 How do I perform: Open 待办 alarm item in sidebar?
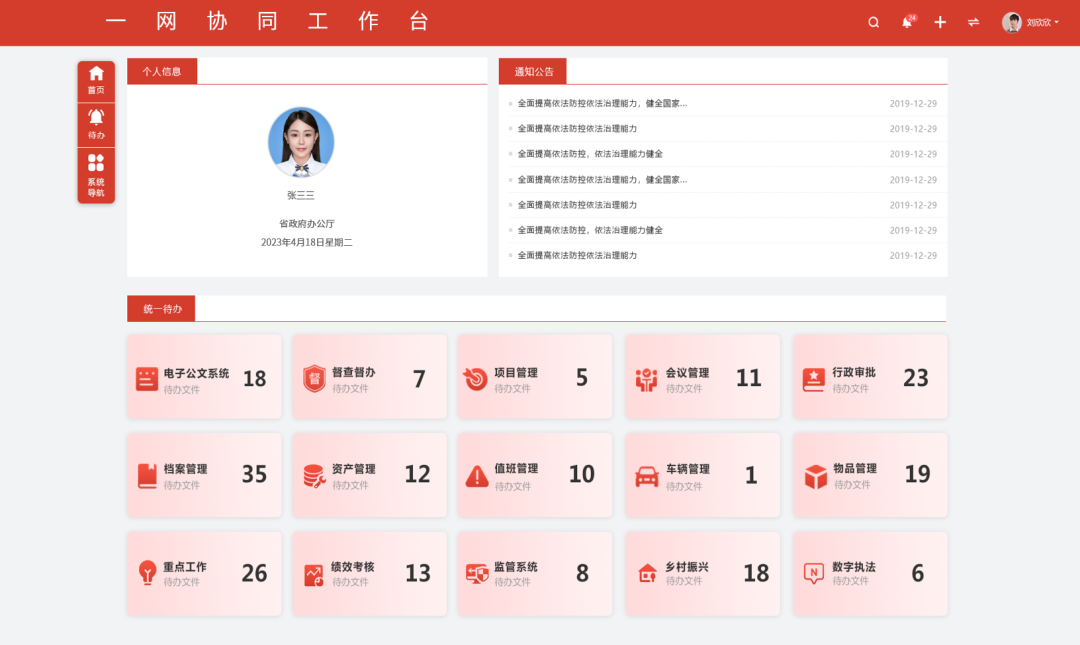coord(96,125)
